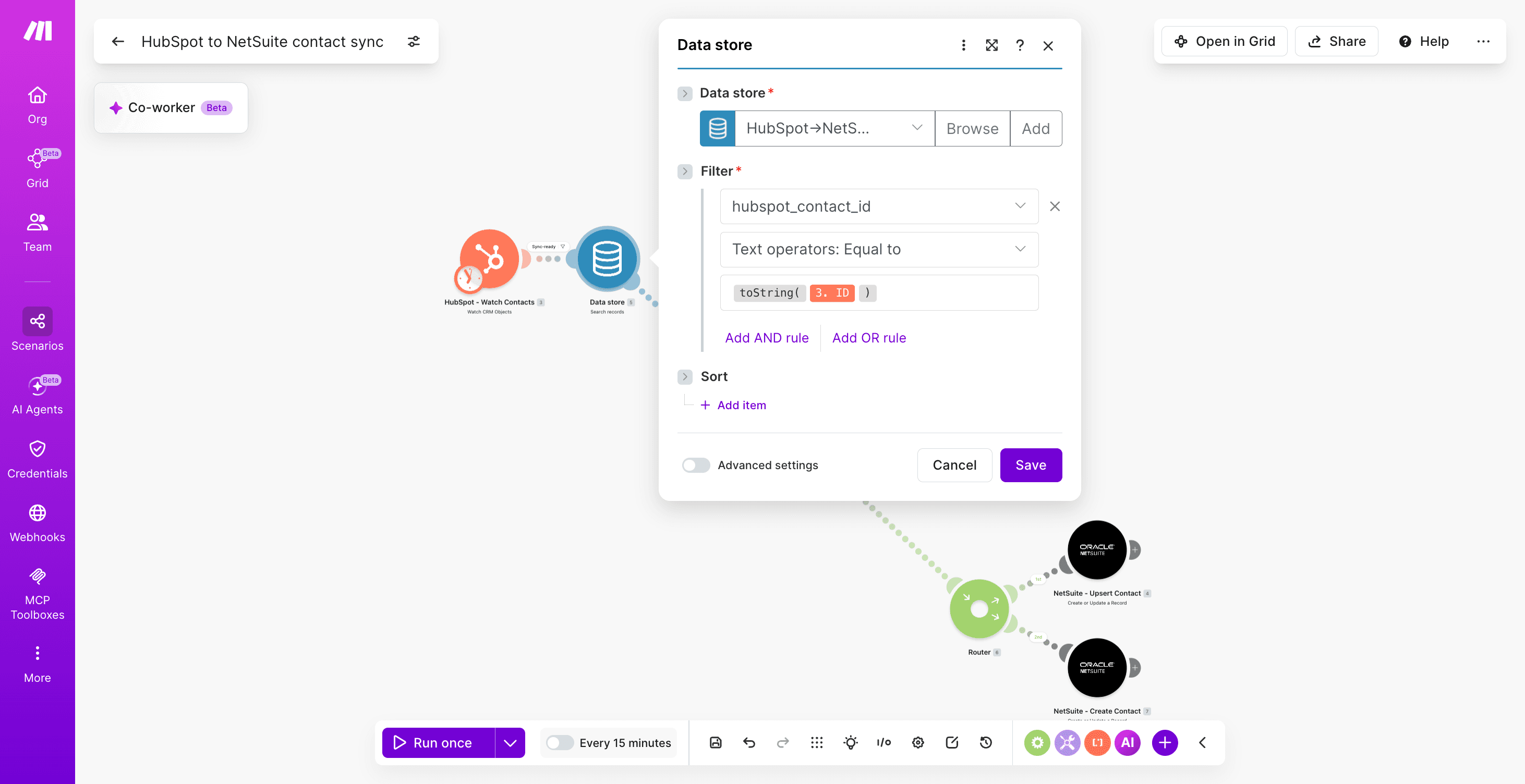This screenshot has height=784, width=1525.
Task: Expand Data store panel to fullscreen
Action: pyautogui.click(x=991, y=45)
